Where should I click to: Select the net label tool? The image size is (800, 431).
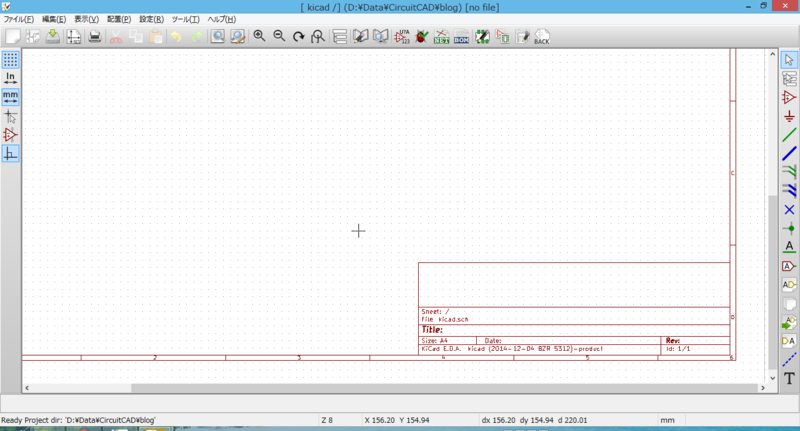(x=789, y=247)
